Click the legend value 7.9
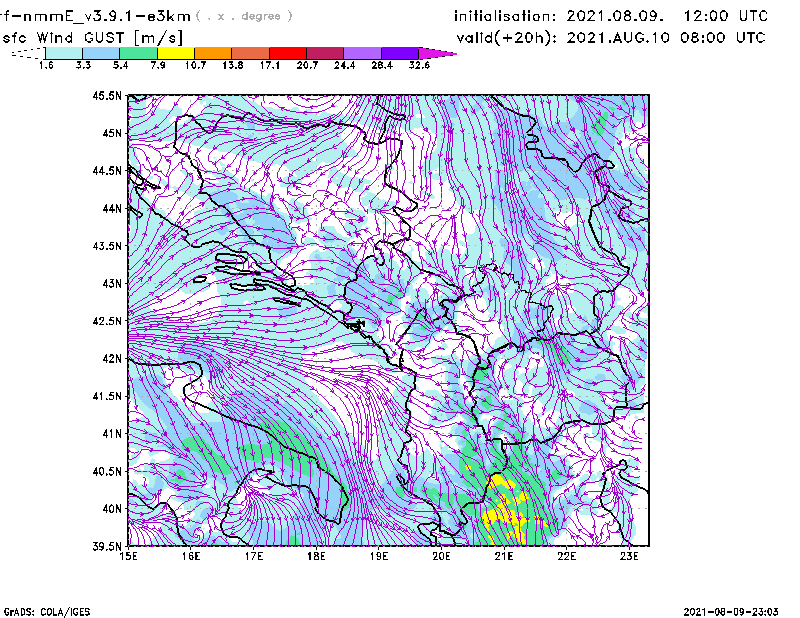The height and width of the screenshot is (618, 800). point(158,65)
